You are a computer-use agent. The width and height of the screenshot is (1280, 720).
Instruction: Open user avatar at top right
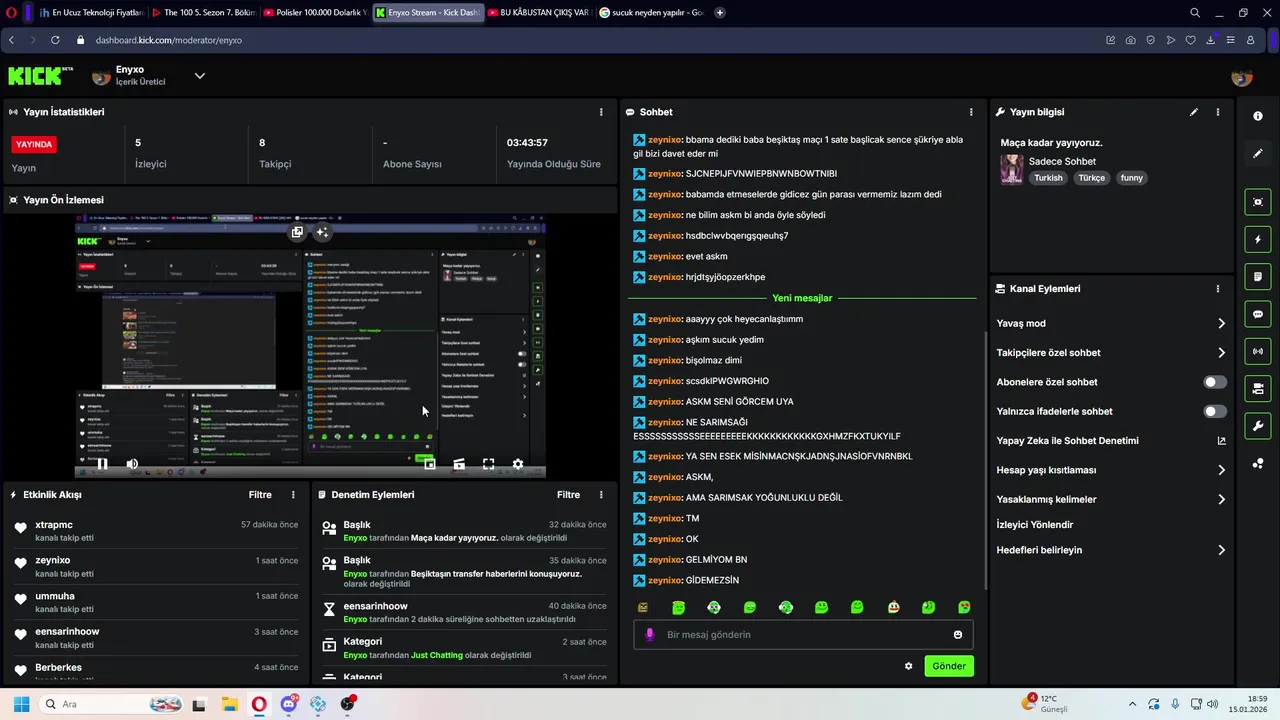[1242, 76]
